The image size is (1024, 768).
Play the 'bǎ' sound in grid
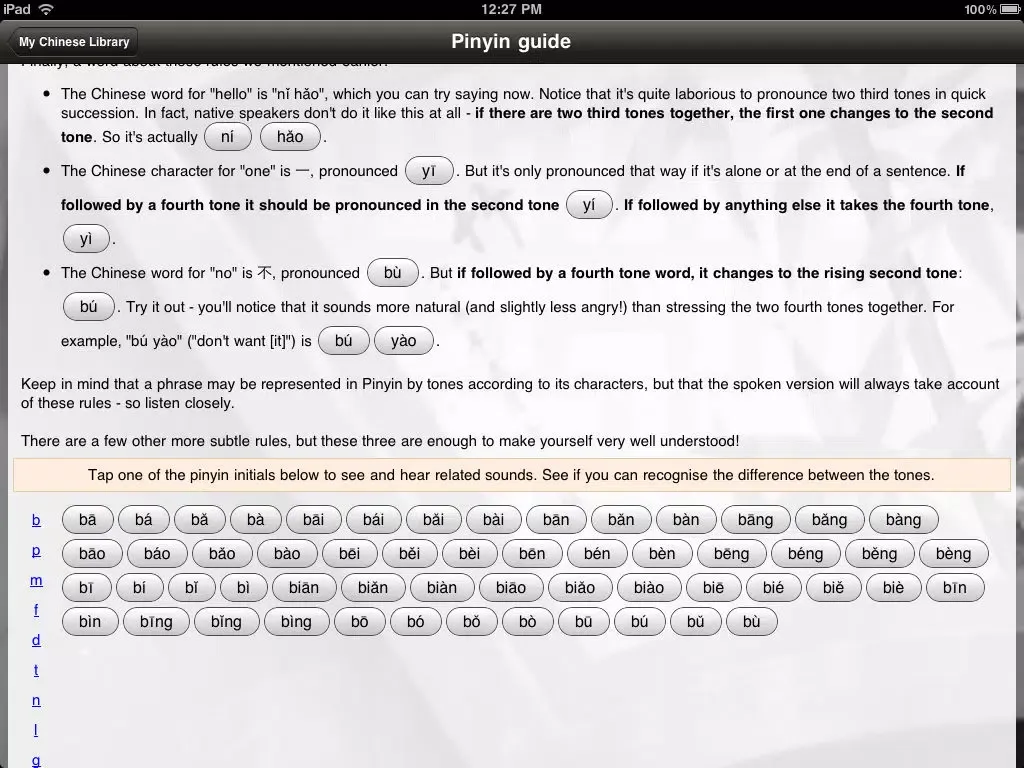(x=200, y=519)
